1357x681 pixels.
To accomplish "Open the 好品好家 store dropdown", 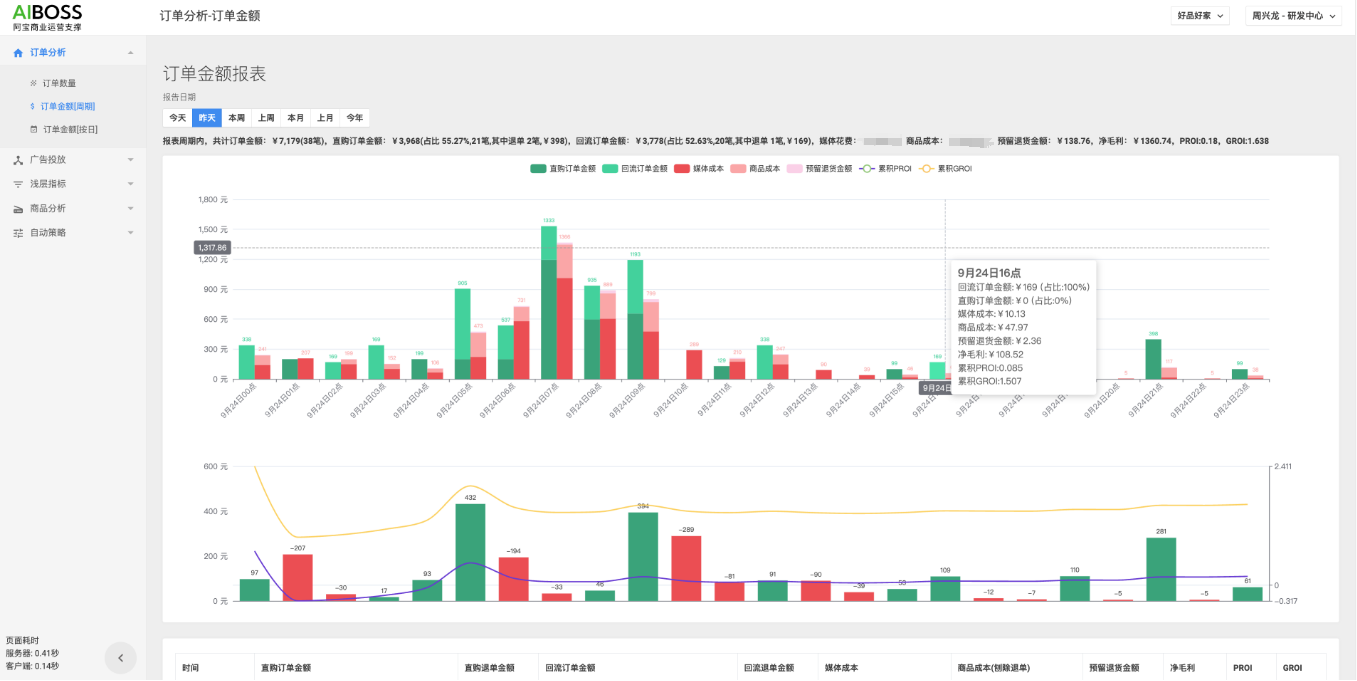I will click(x=1200, y=16).
